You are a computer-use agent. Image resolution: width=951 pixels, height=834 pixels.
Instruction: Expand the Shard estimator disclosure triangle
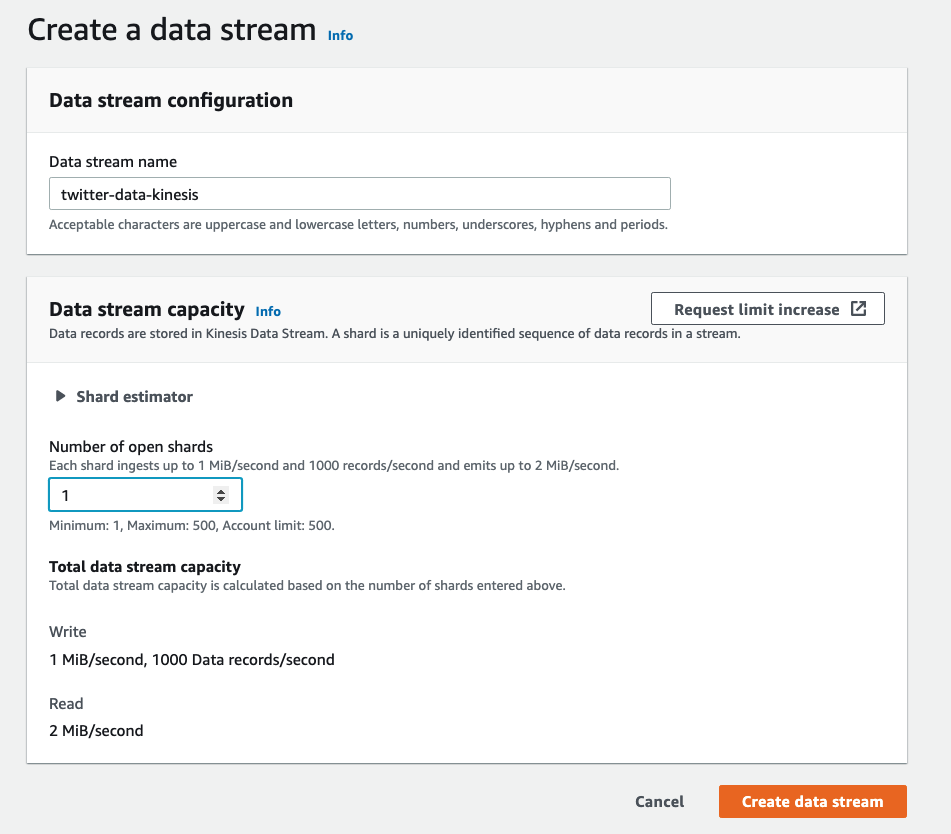pos(60,396)
